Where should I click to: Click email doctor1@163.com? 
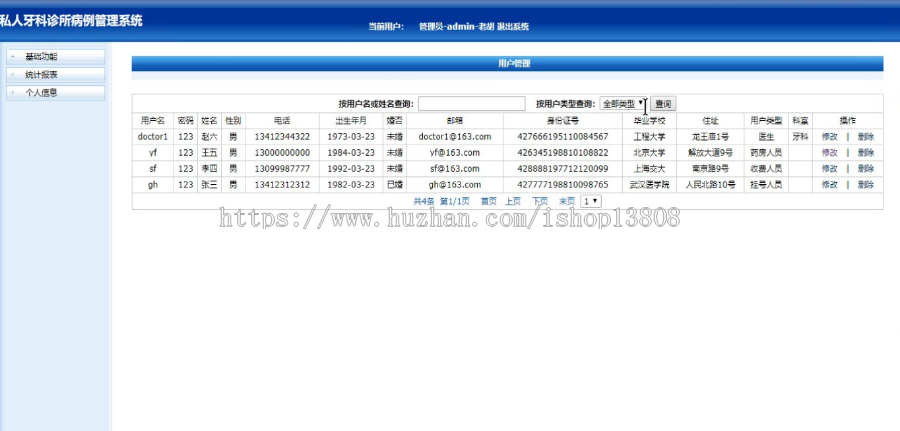tap(455, 137)
